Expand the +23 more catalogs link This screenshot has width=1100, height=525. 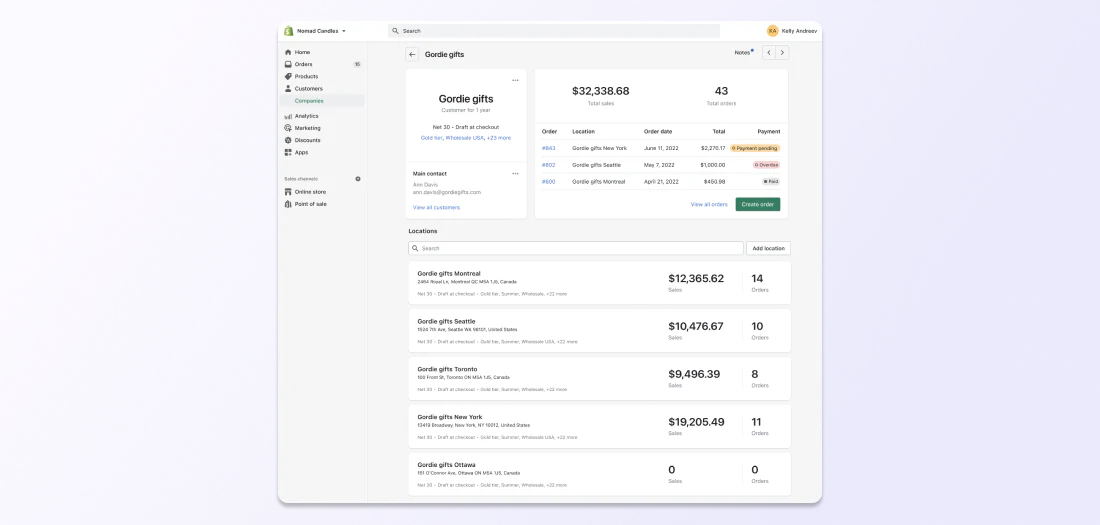coord(499,138)
